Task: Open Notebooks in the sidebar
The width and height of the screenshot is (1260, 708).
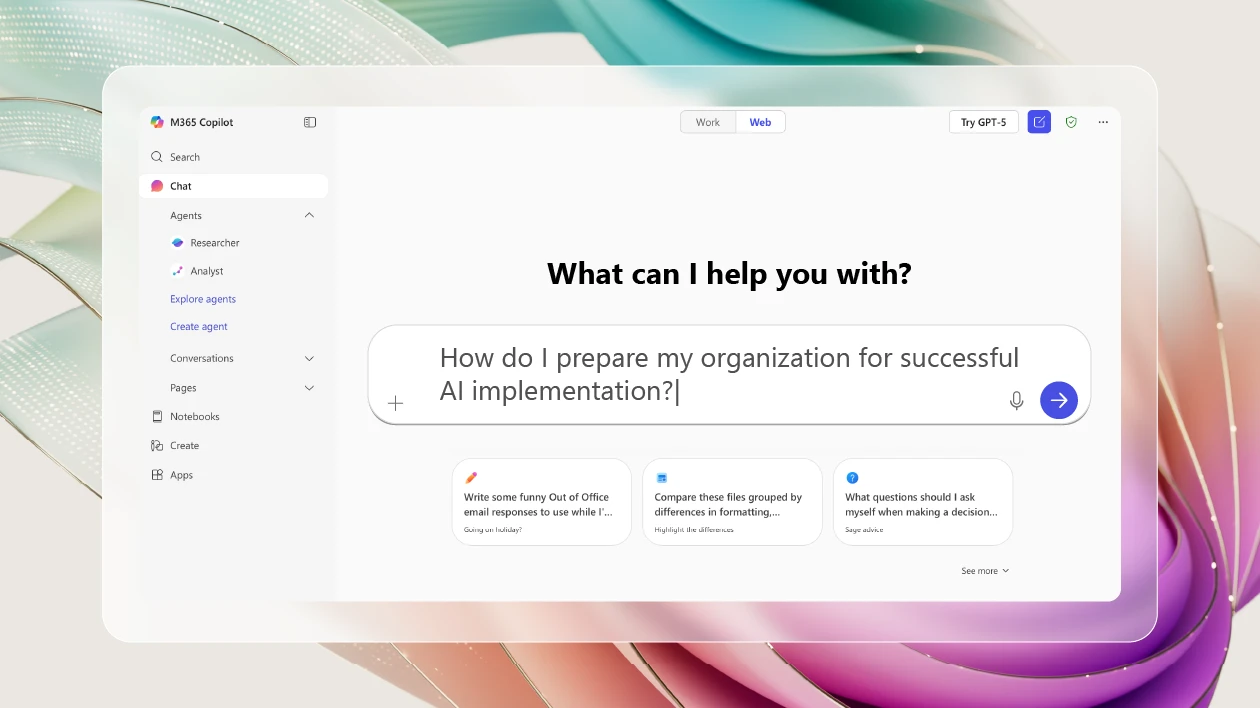Action: click(194, 416)
